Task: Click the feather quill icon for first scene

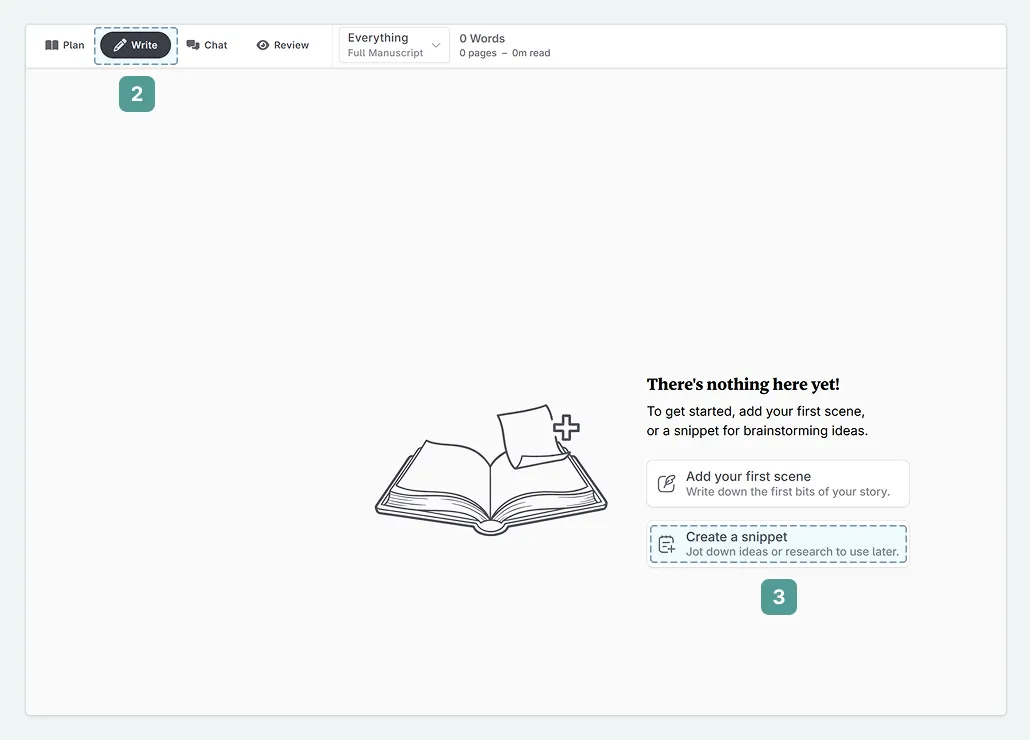Action: tap(667, 484)
